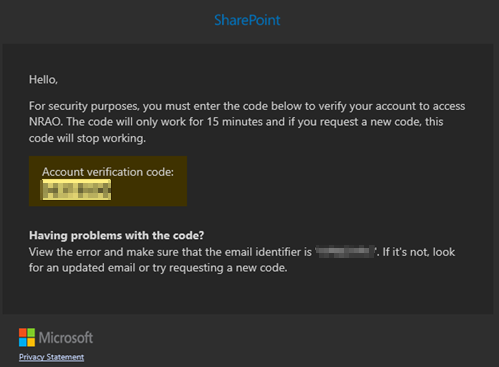Viewport: 499px width, 367px height.
Task: Click the SharePoint title at top
Action: (x=247, y=20)
